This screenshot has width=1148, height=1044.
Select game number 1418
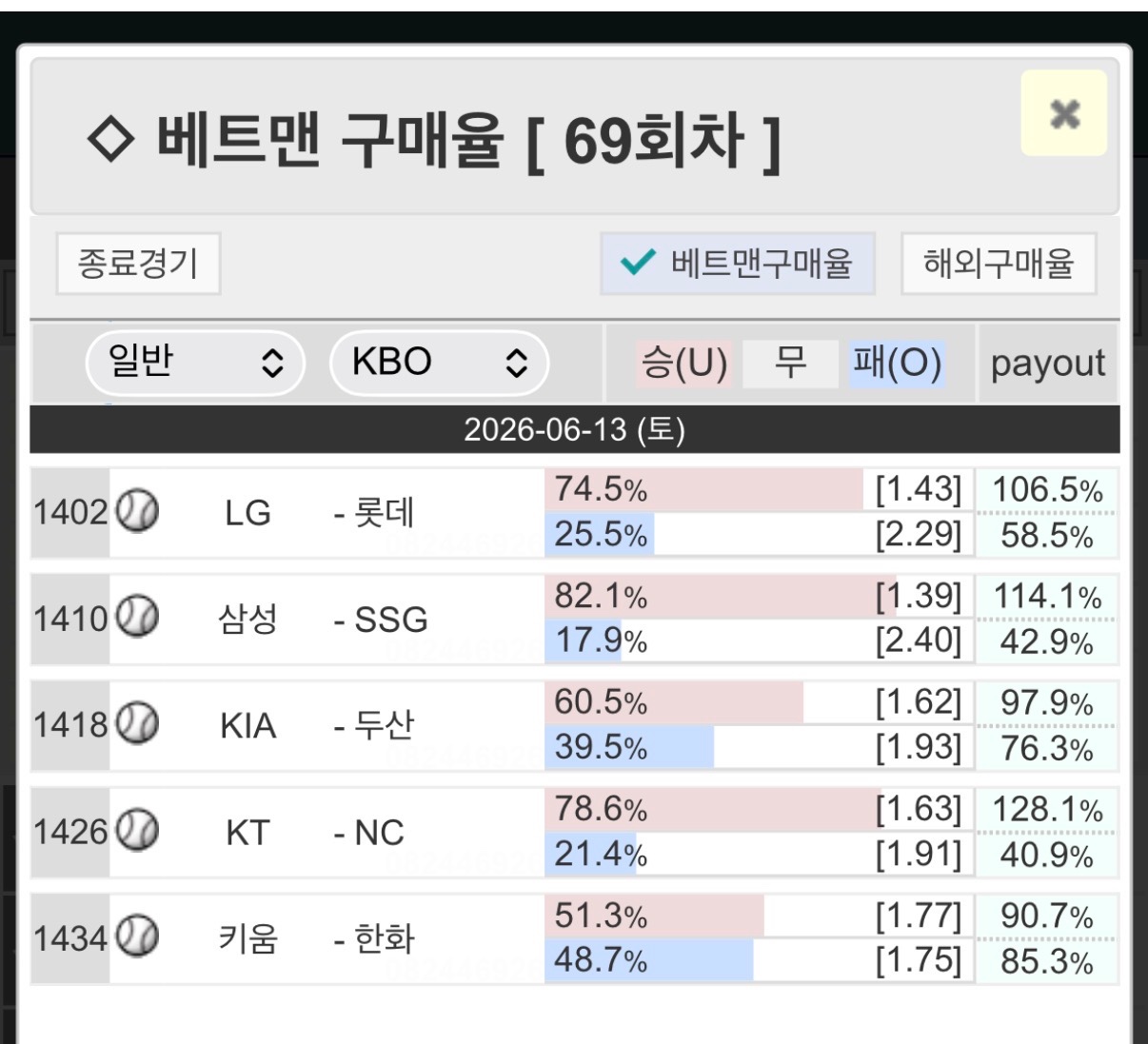pyautogui.click(x=70, y=726)
